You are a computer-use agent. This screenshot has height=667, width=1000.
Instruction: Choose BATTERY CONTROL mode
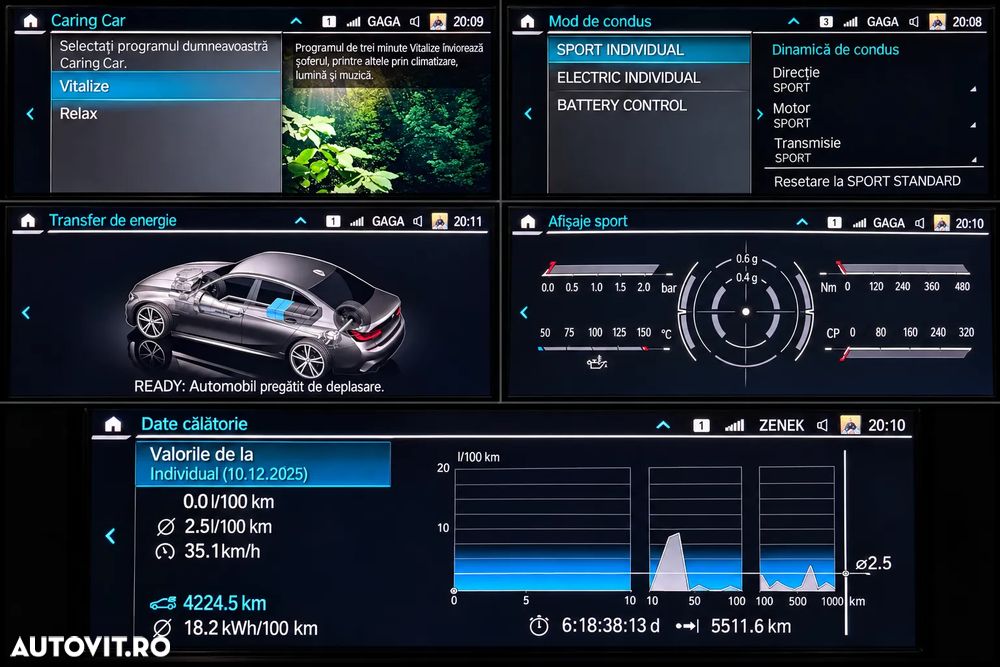649,105
